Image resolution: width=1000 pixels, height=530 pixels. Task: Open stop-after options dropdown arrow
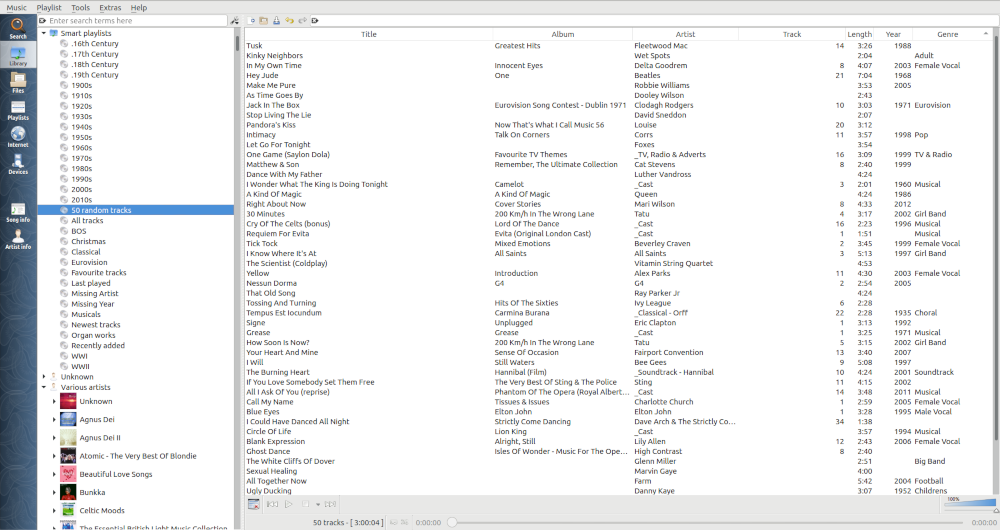coord(318,504)
